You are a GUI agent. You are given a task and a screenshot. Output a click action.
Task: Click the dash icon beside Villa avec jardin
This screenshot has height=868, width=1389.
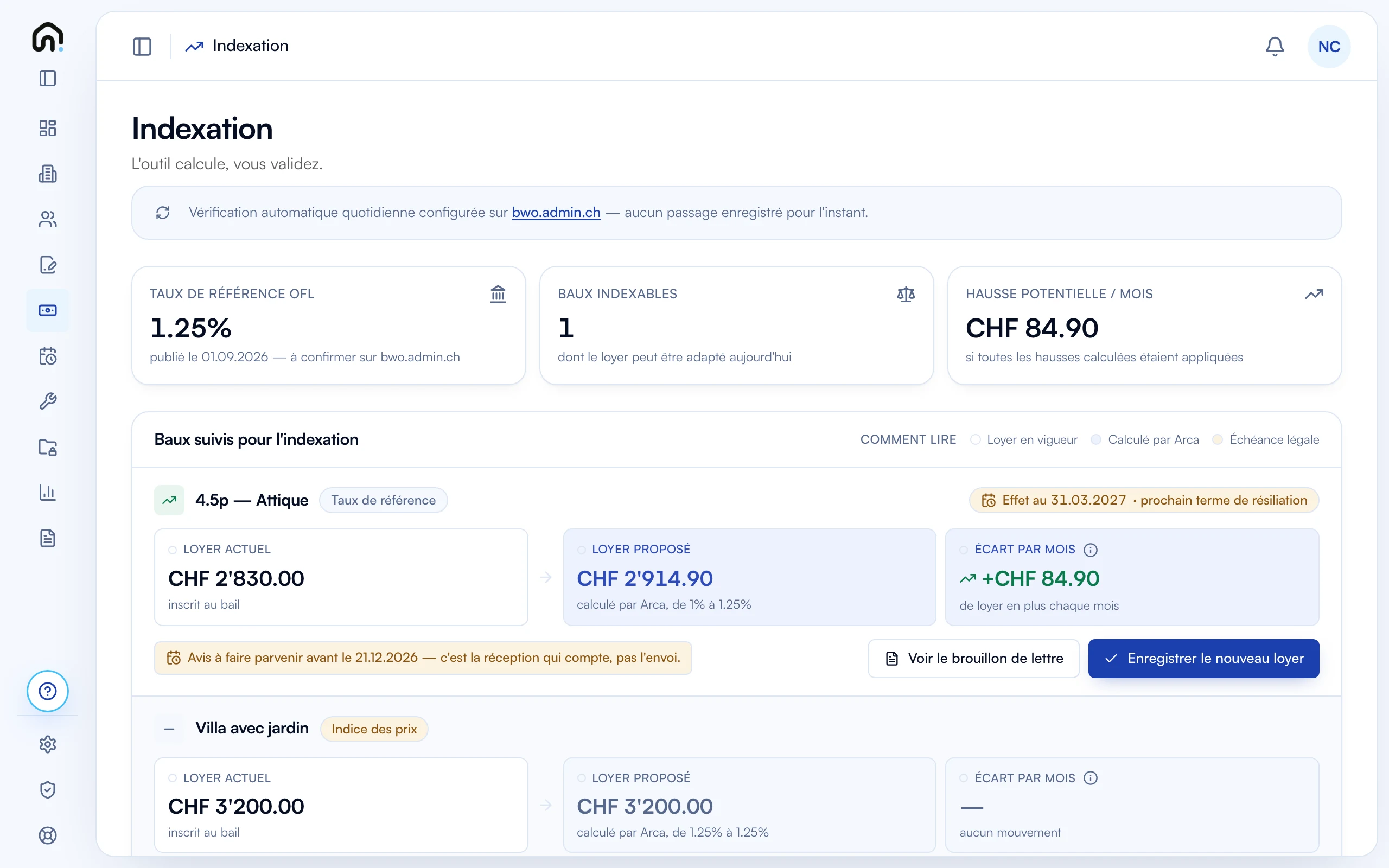point(169,729)
